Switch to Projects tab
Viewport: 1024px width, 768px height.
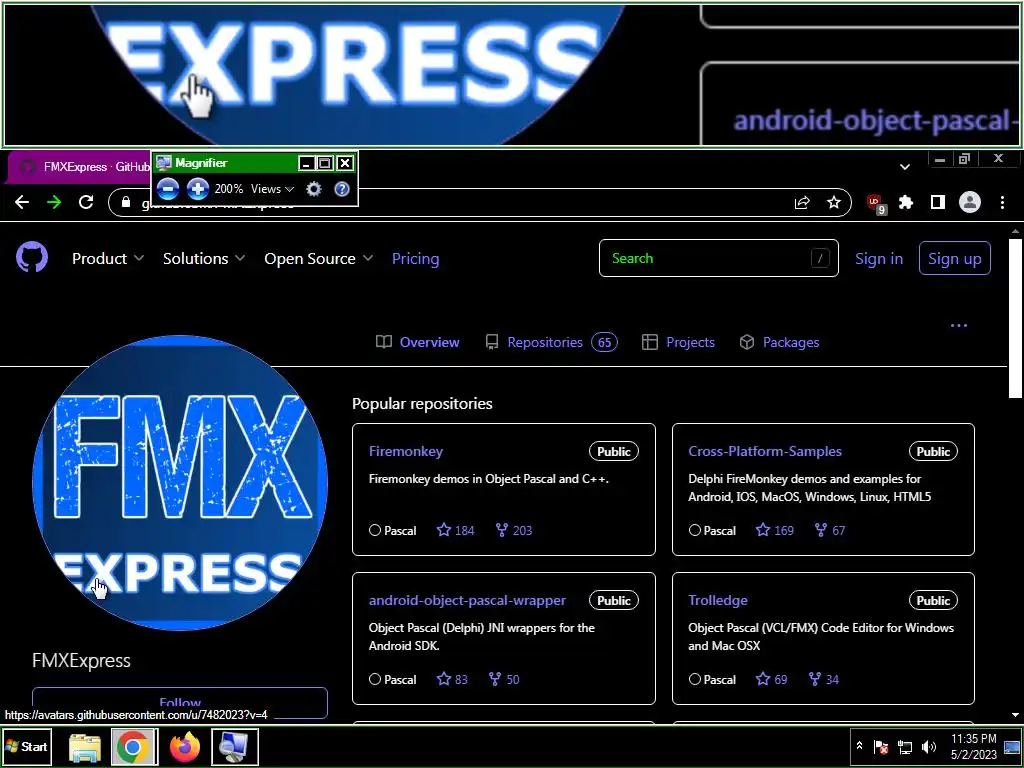678,342
